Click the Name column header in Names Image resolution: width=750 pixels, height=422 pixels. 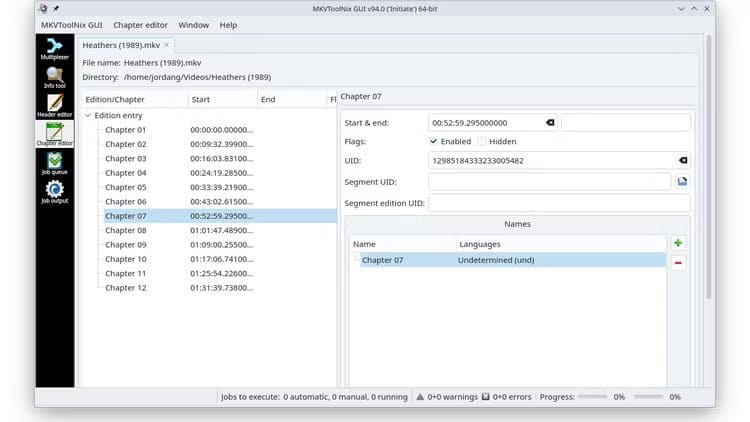[403, 244]
